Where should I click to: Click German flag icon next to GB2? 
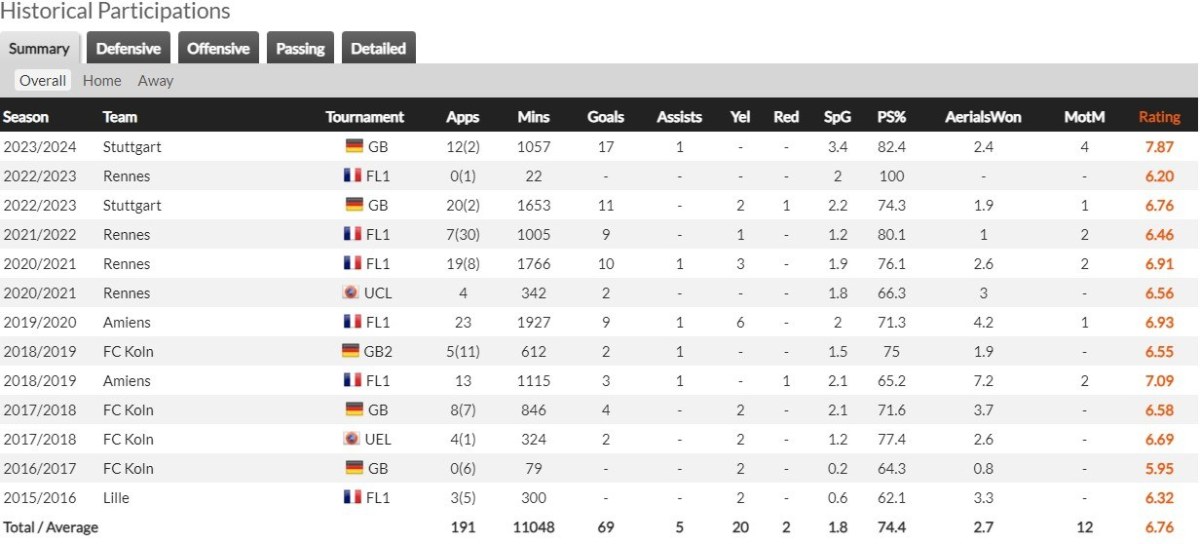tap(350, 351)
